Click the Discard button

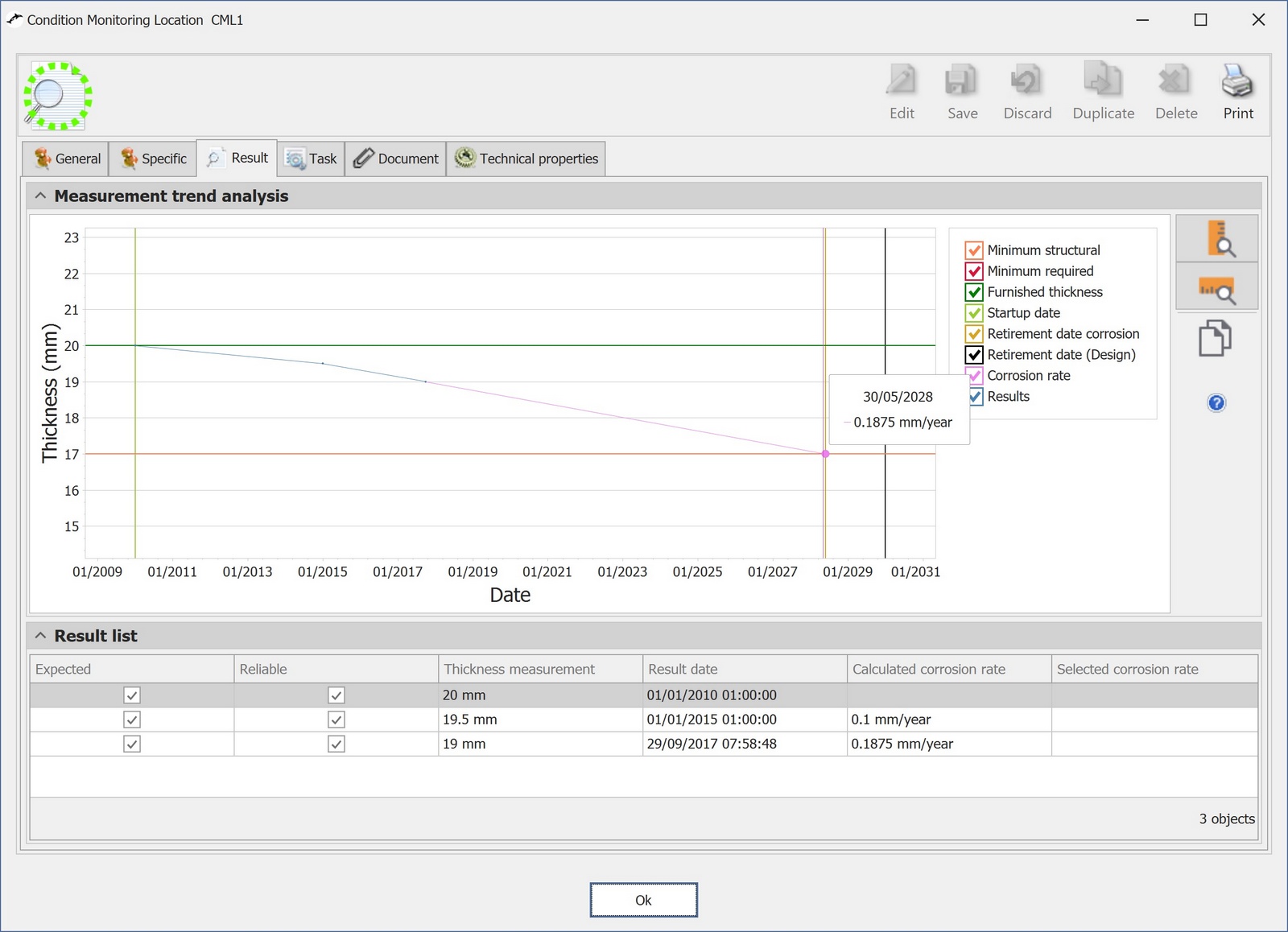point(1027,93)
